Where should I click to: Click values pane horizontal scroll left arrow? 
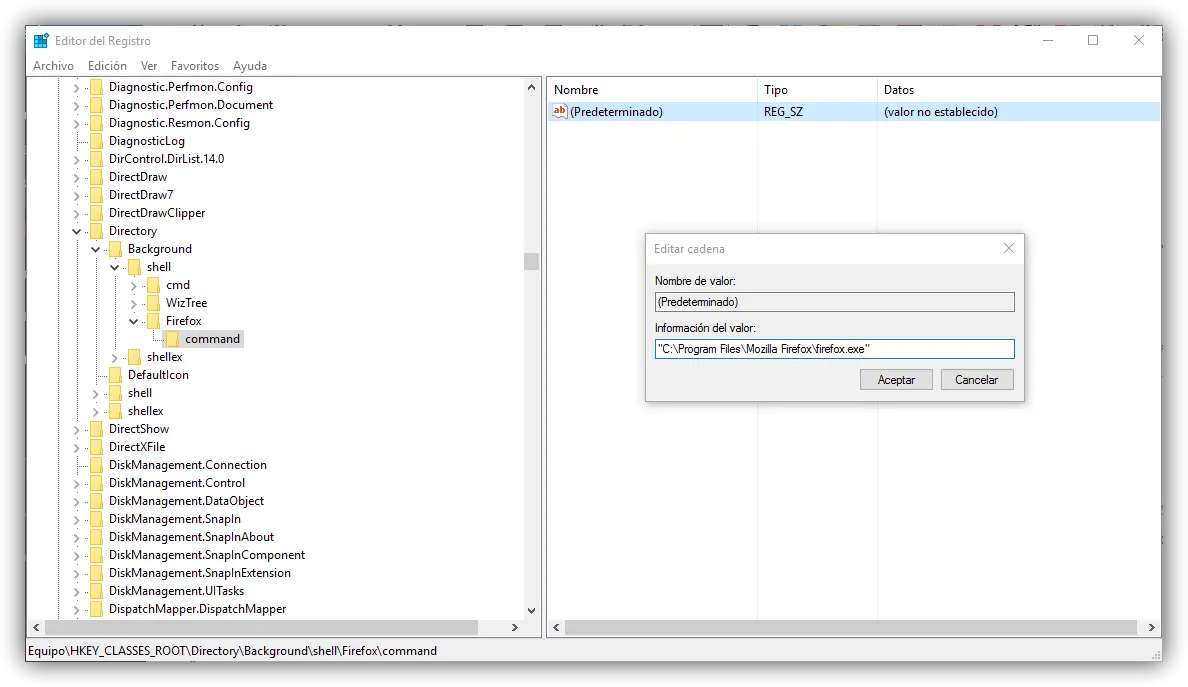point(556,627)
